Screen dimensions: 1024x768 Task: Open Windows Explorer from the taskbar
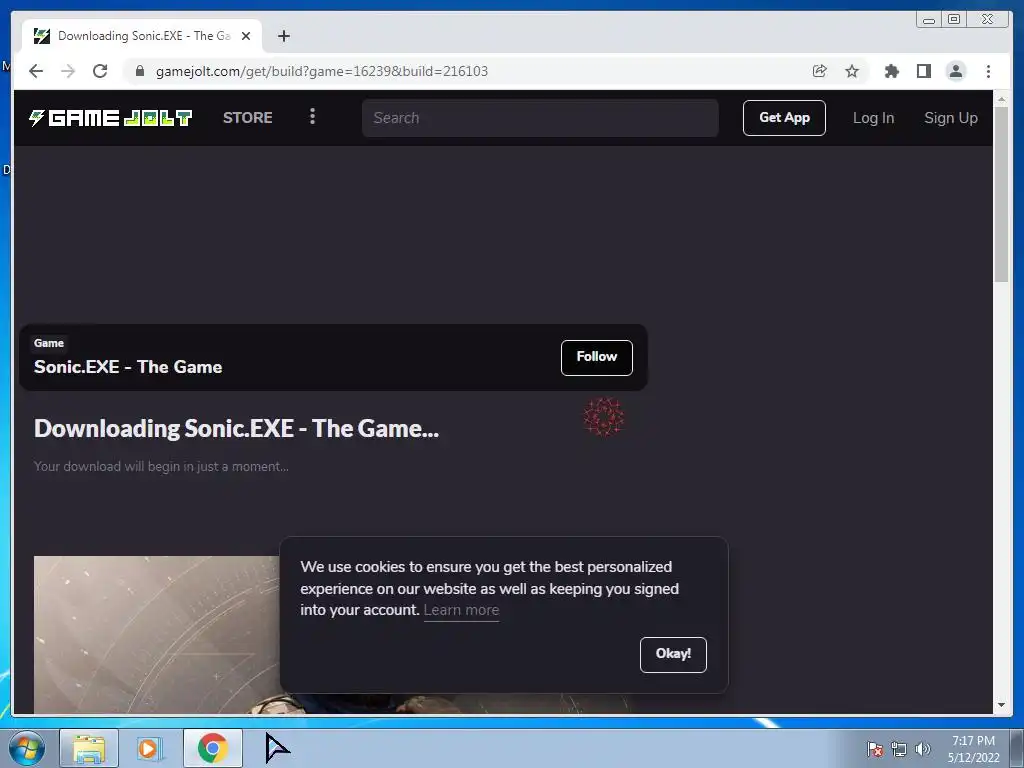[89, 748]
